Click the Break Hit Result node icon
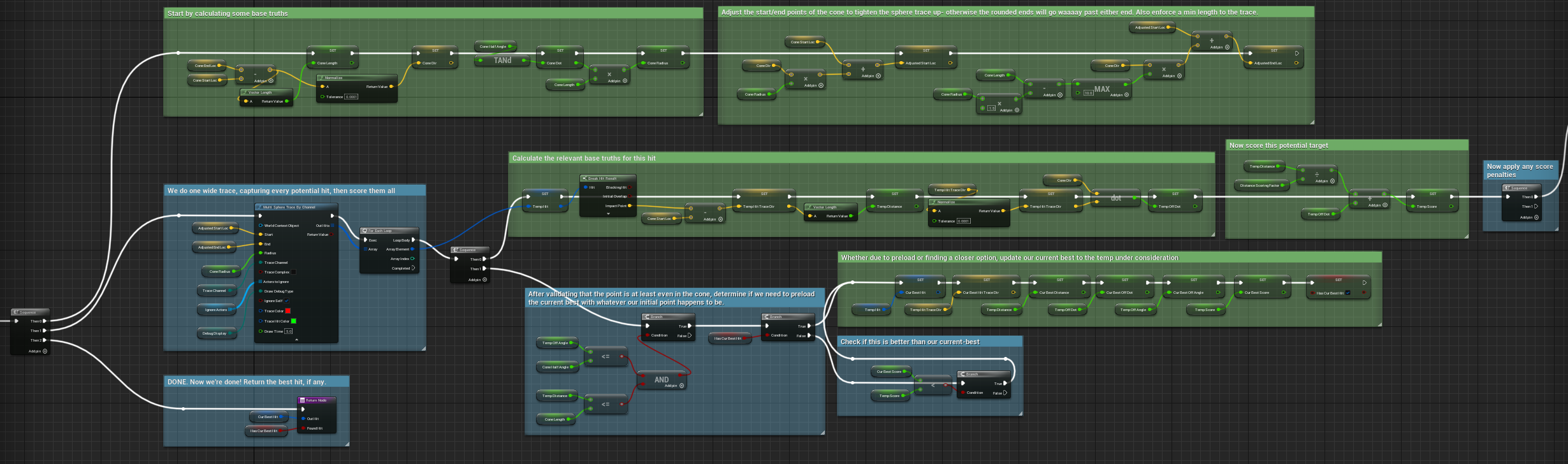The width and height of the screenshot is (1568, 464). (x=584, y=178)
